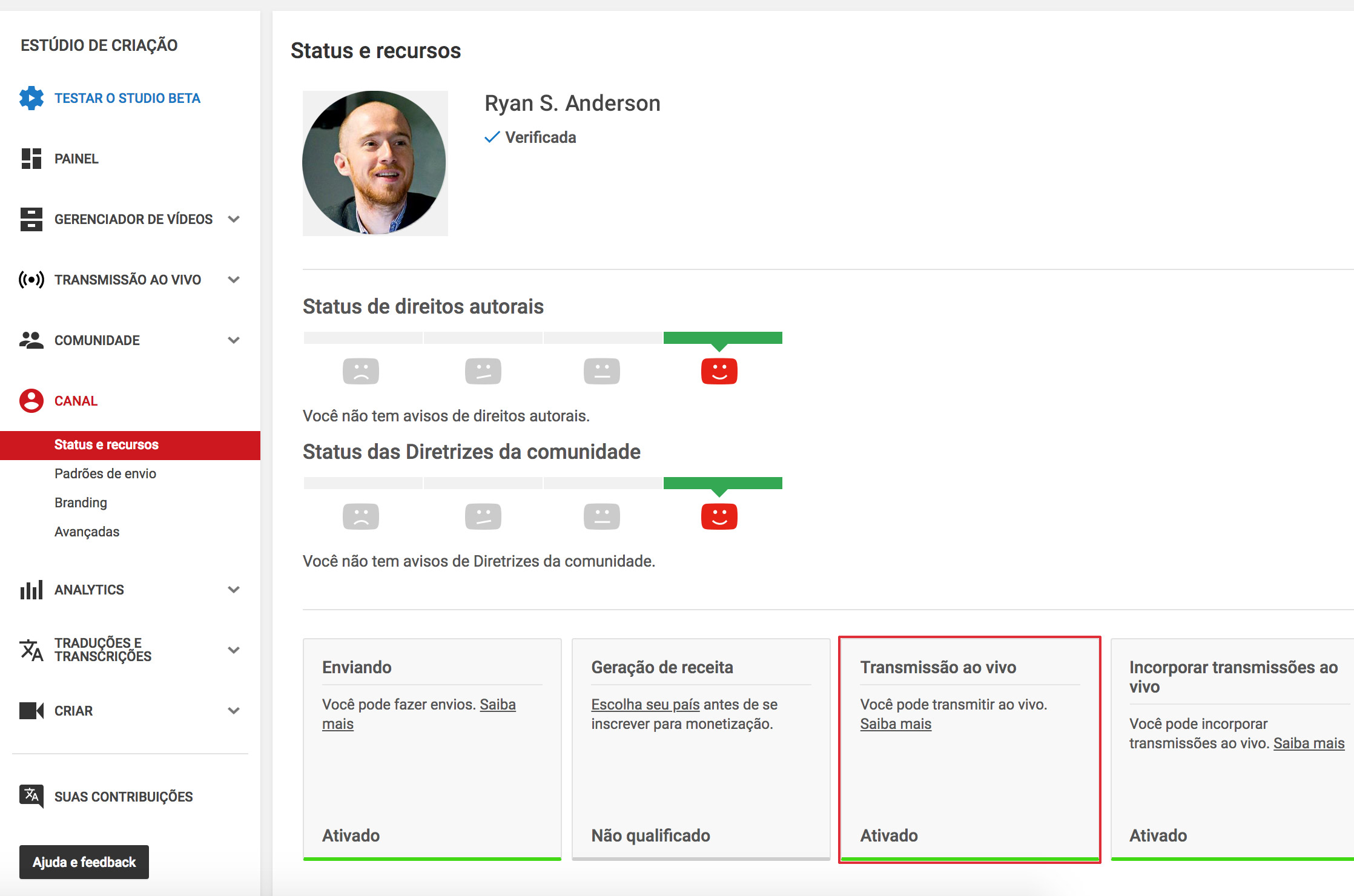
Task: Expand the Comunidade submenu chevron
Action: pyautogui.click(x=234, y=340)
